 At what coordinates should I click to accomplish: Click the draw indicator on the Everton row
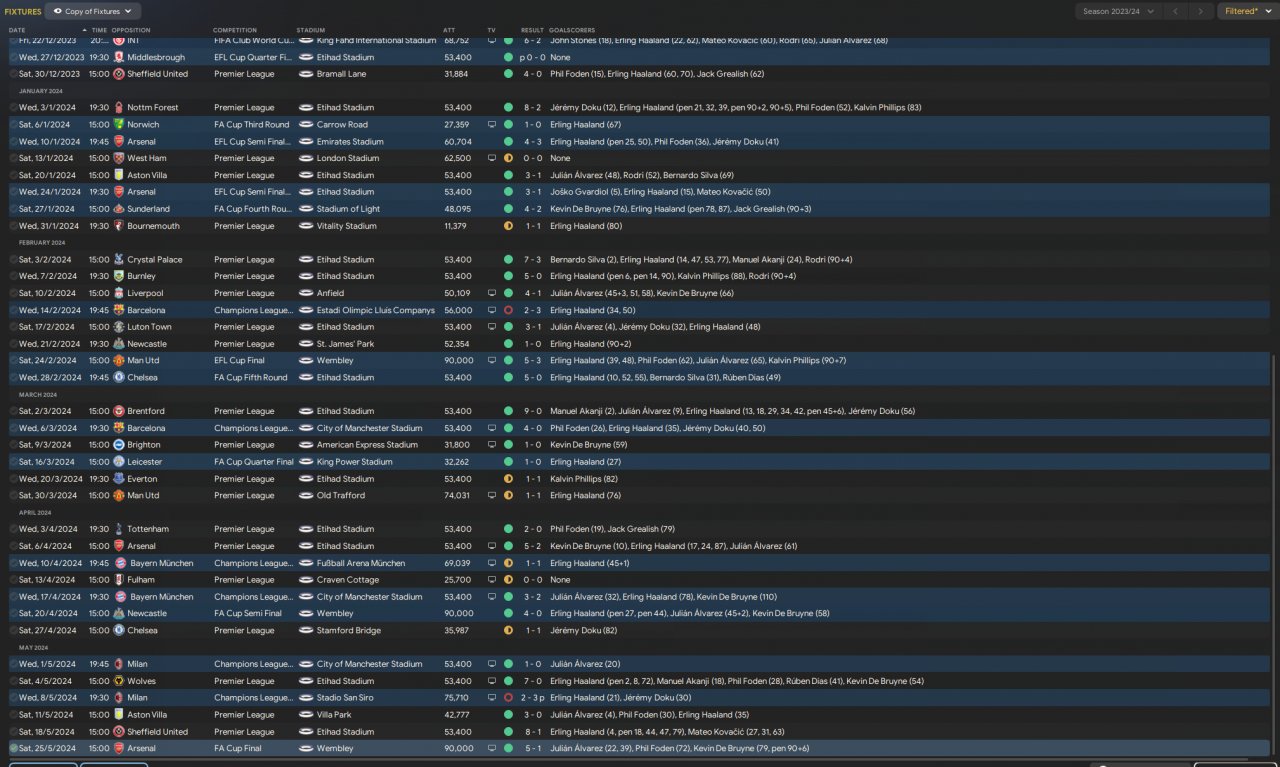[x=508, y=479]
